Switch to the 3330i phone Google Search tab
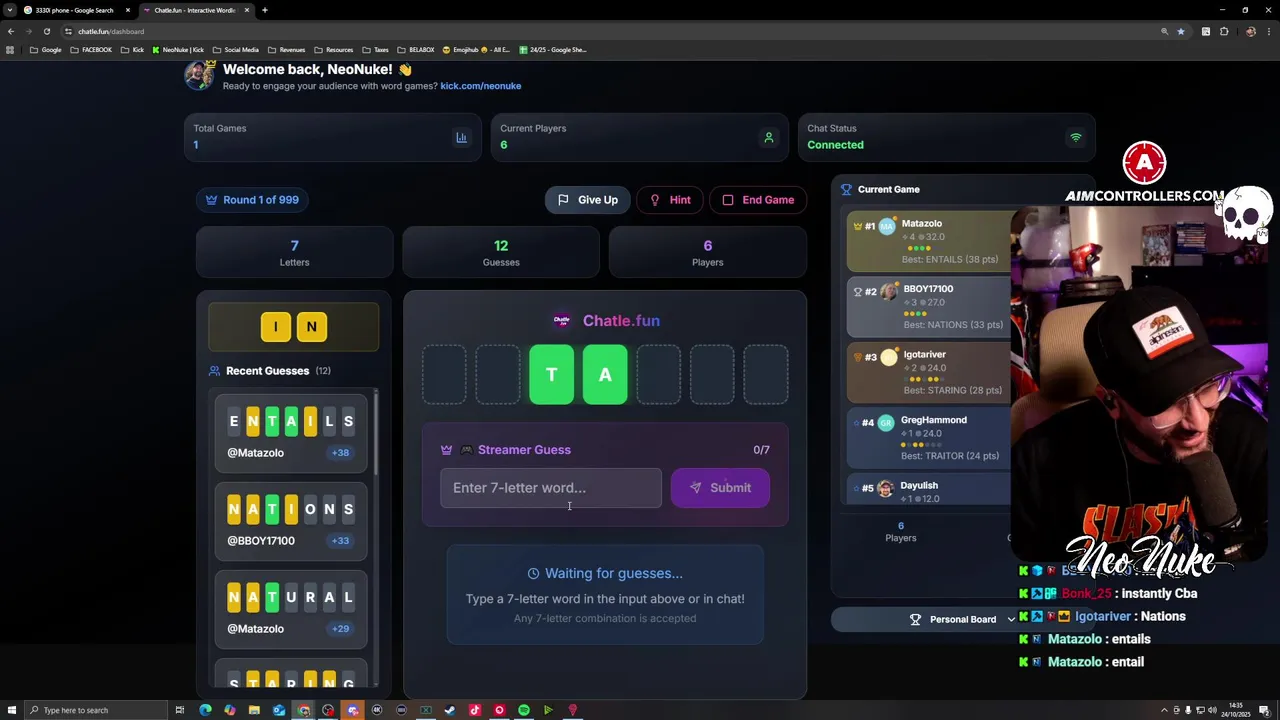Image resolution: width=1280 pixels, height=720 pixels. [75, 10]
